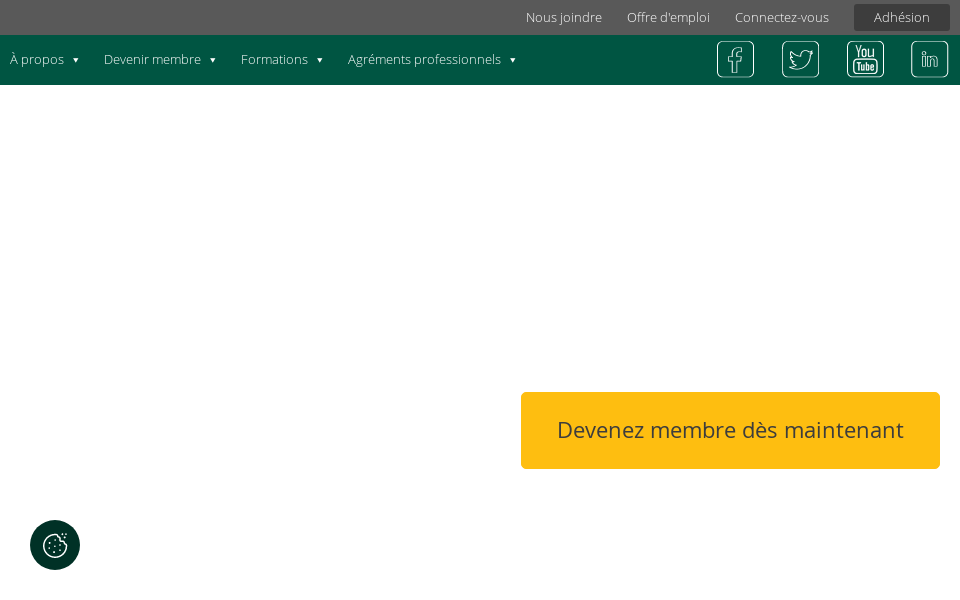
Task: Click the Adhésion button at top right
Action: click(x=901, y=17)
